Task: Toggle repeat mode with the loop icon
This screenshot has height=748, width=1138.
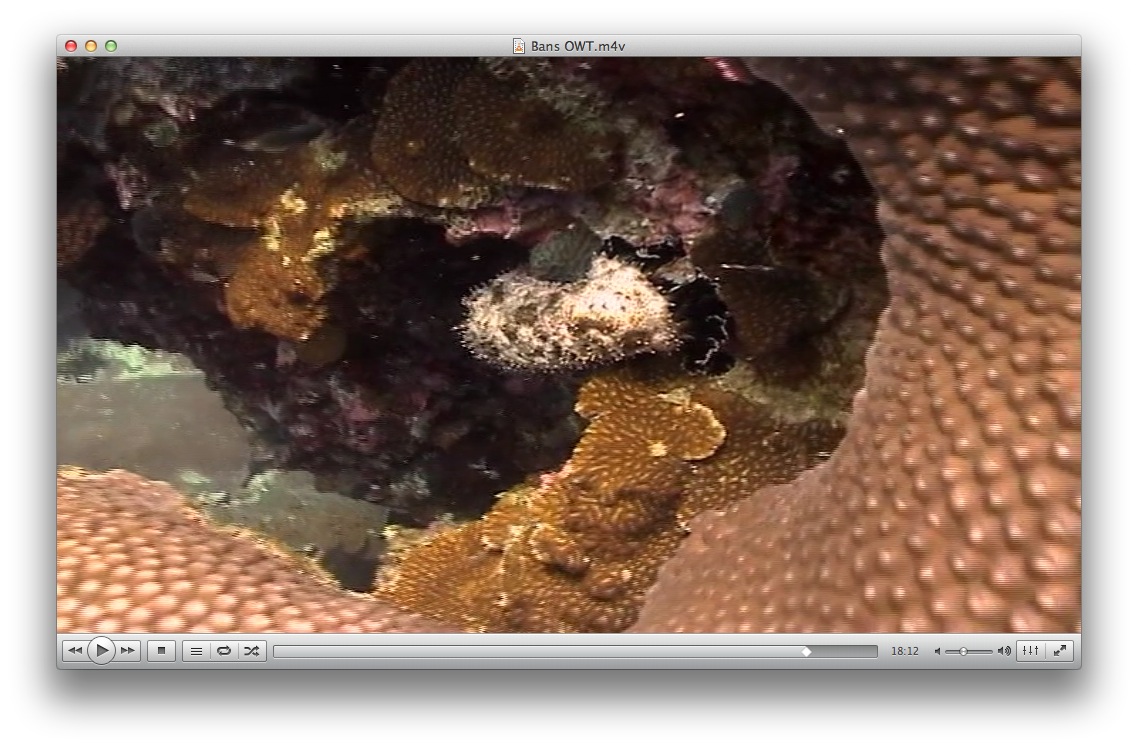Action: [x=224, y=651]
